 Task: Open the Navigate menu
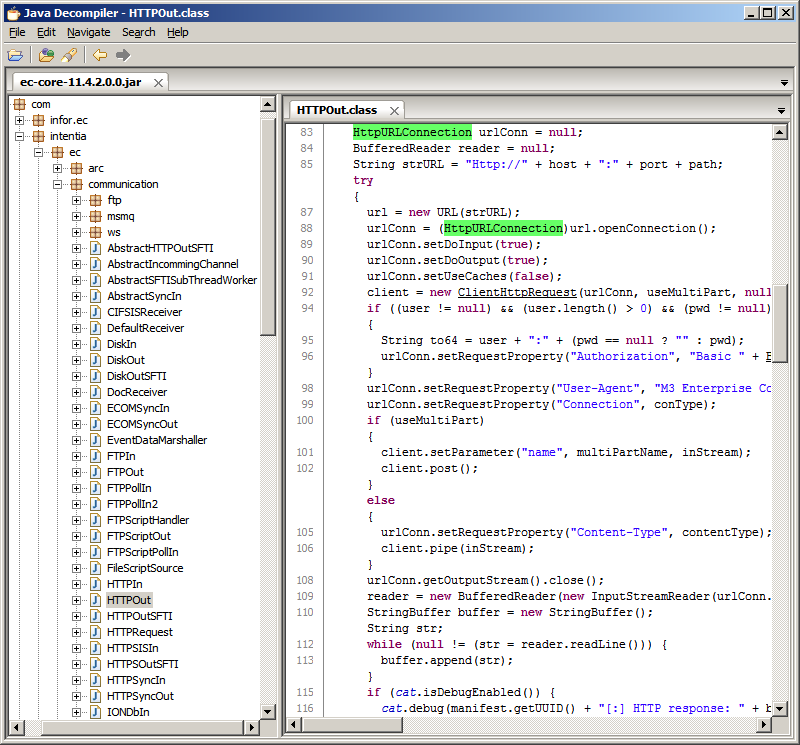[x=88, y=32]
